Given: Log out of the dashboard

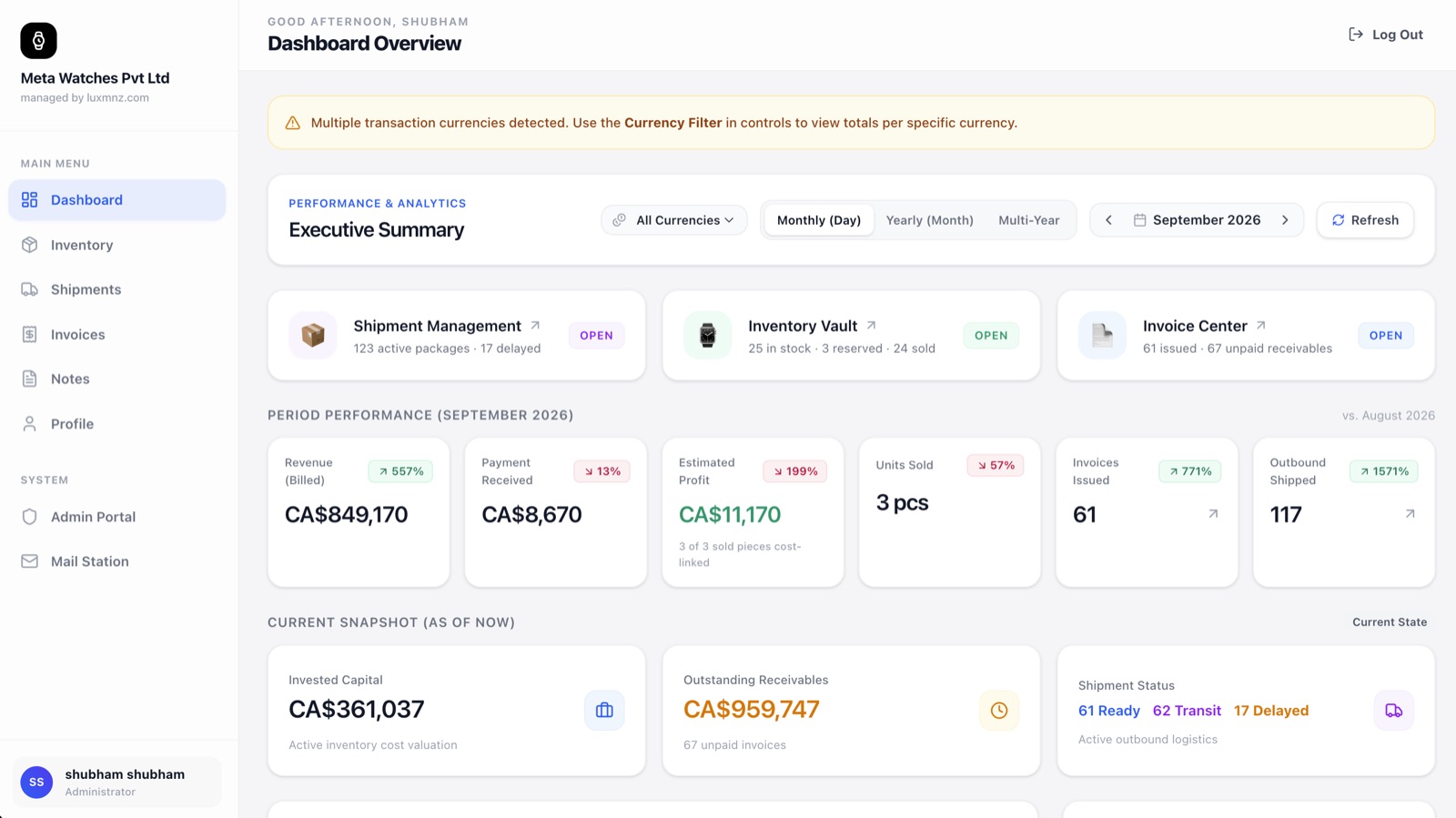Looking at the screenshot, I should (1385, 35).
